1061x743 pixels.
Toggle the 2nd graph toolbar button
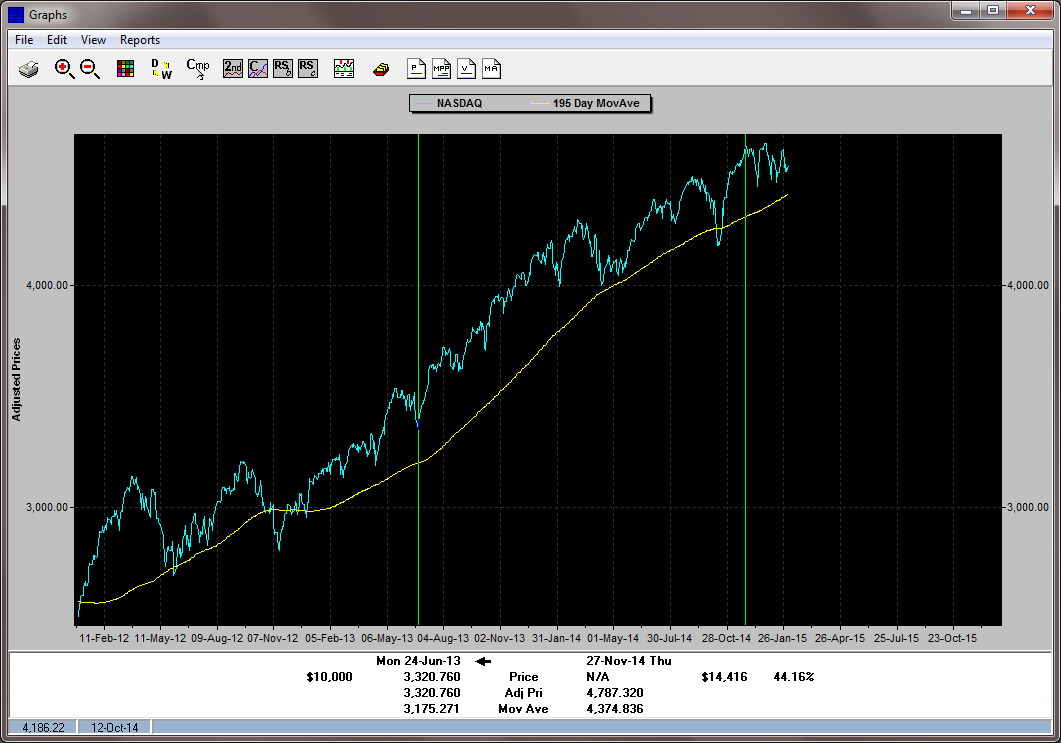coord(233,69)
